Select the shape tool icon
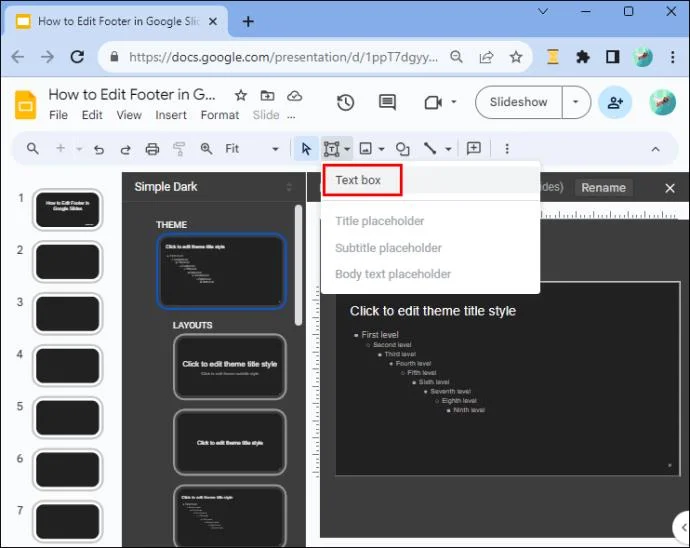 click(x=402, y=149)
